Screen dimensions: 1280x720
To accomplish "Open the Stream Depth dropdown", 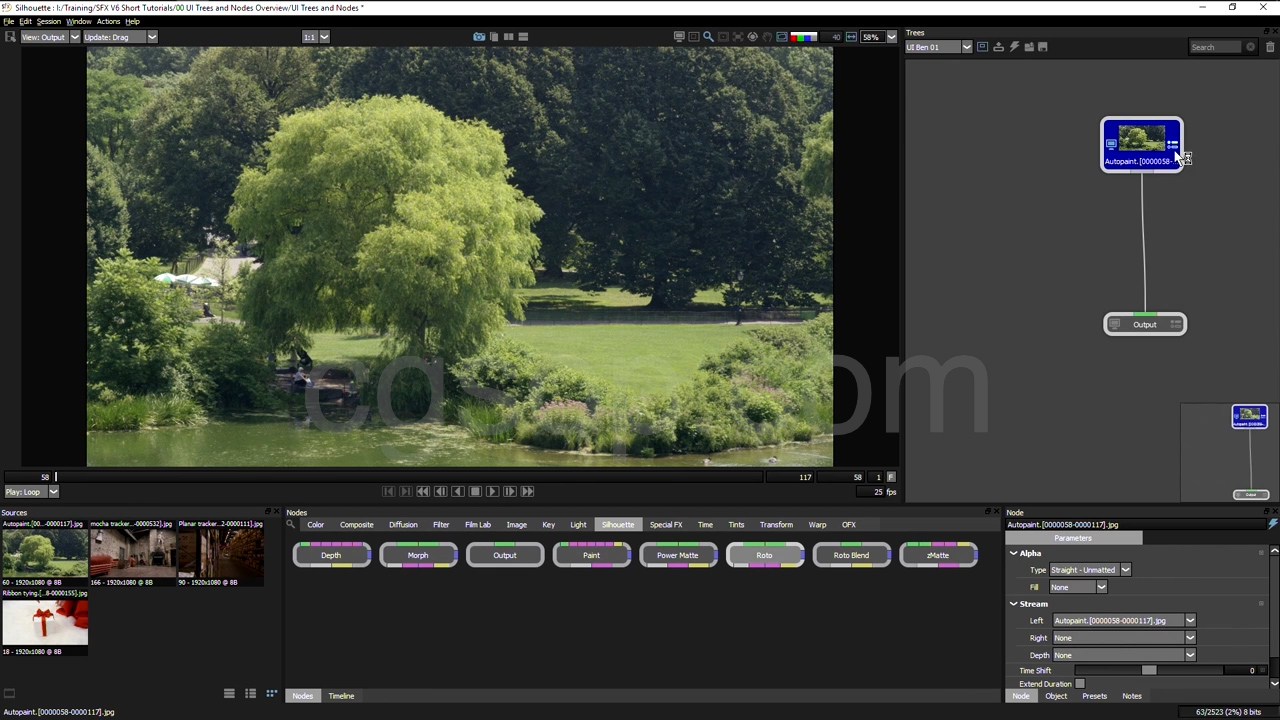I will 1124,655.
